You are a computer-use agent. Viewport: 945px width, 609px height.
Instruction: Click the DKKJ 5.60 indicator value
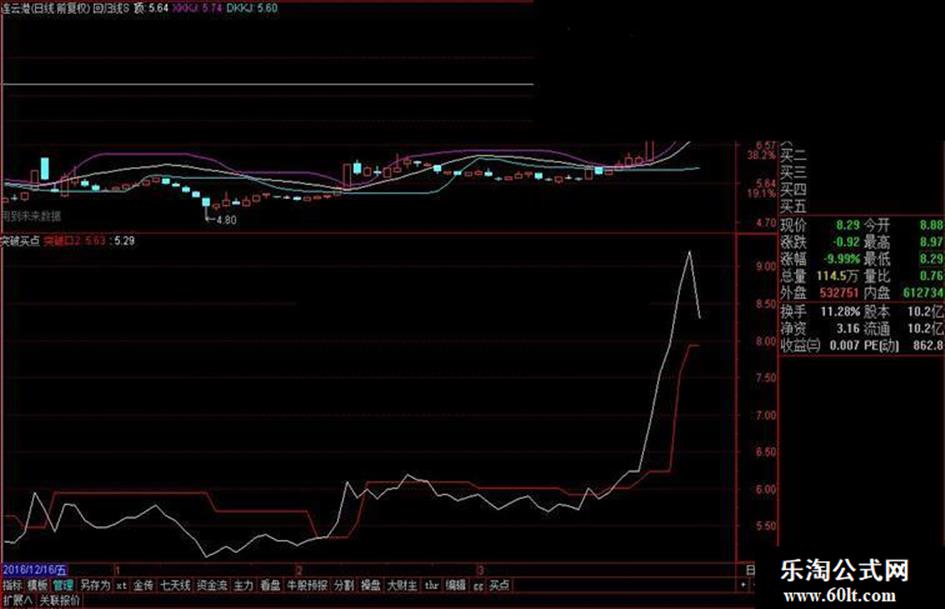pyautogui.click(x=252, y=8)
